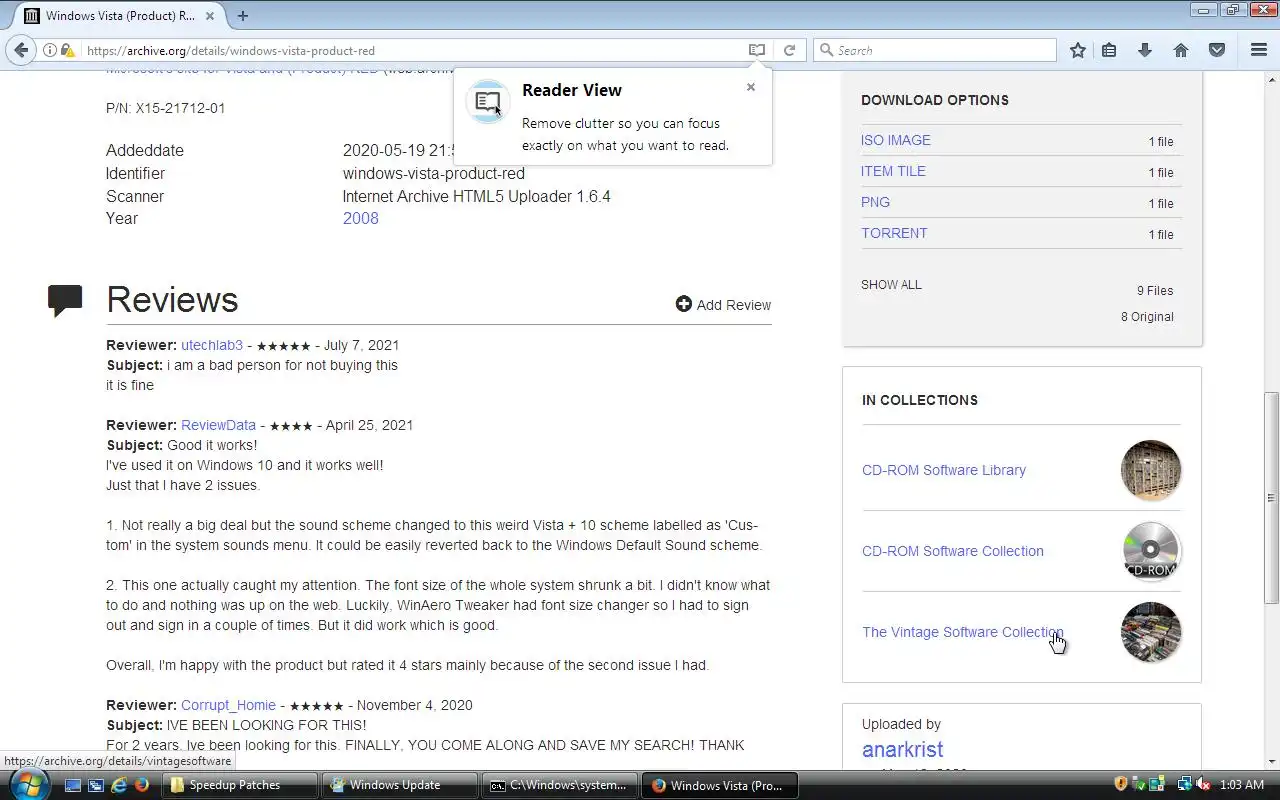This screenshot has width=1280, height=800.
Task: Click the Reviews speech bubble icon
Action: point(65,301)
